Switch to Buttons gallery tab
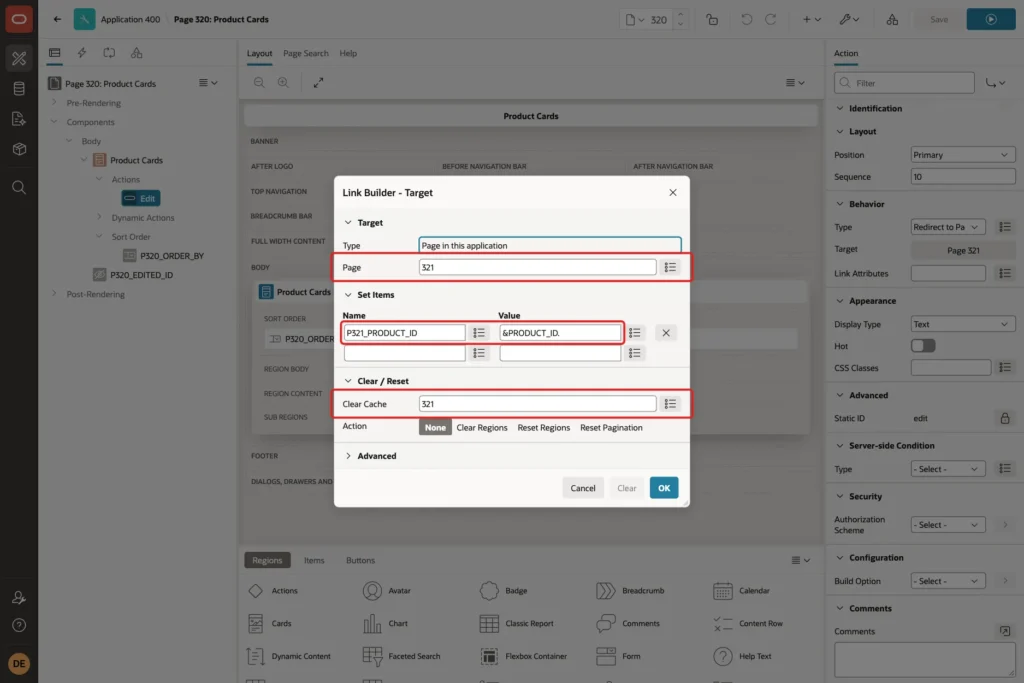1024x683 pixels. [x=360, y=560]
